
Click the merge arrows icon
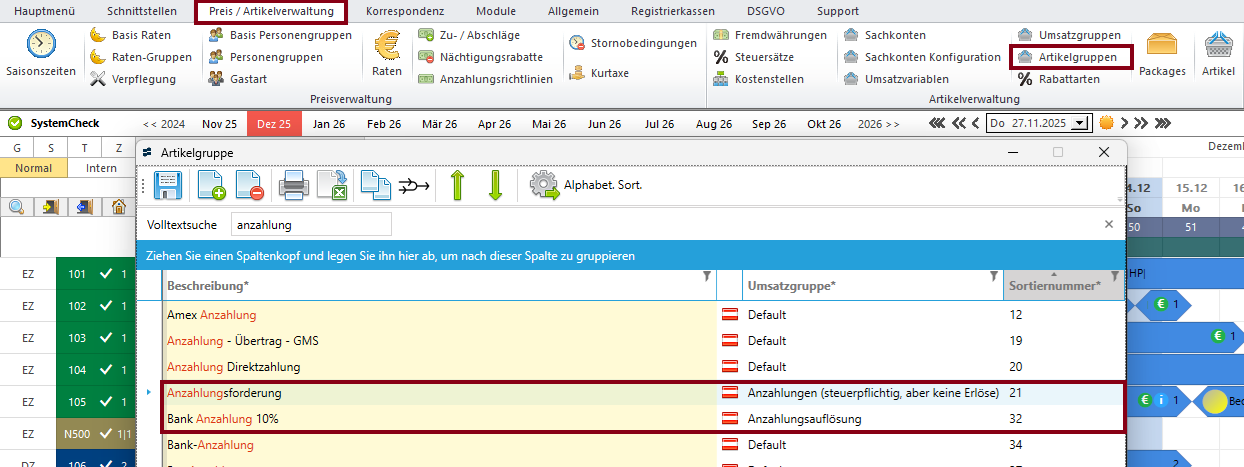point(413,185)
